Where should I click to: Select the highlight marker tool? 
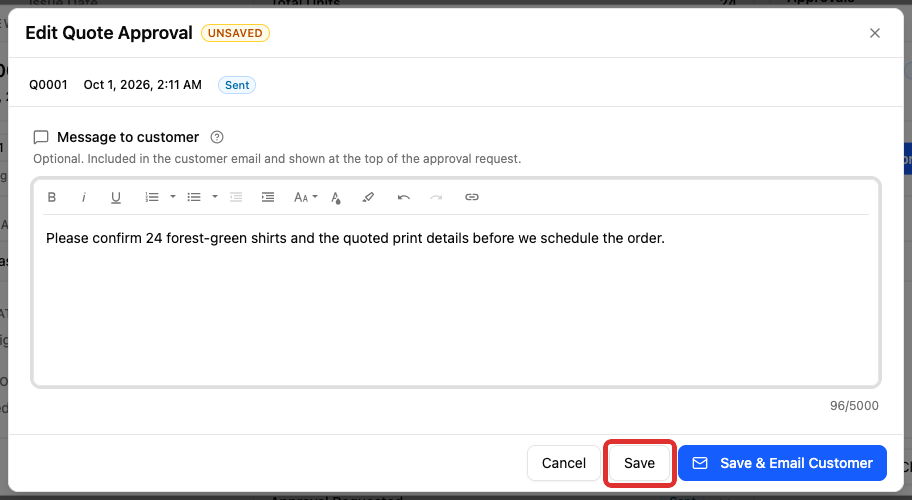pyautogui.click(x=368, y=197)
